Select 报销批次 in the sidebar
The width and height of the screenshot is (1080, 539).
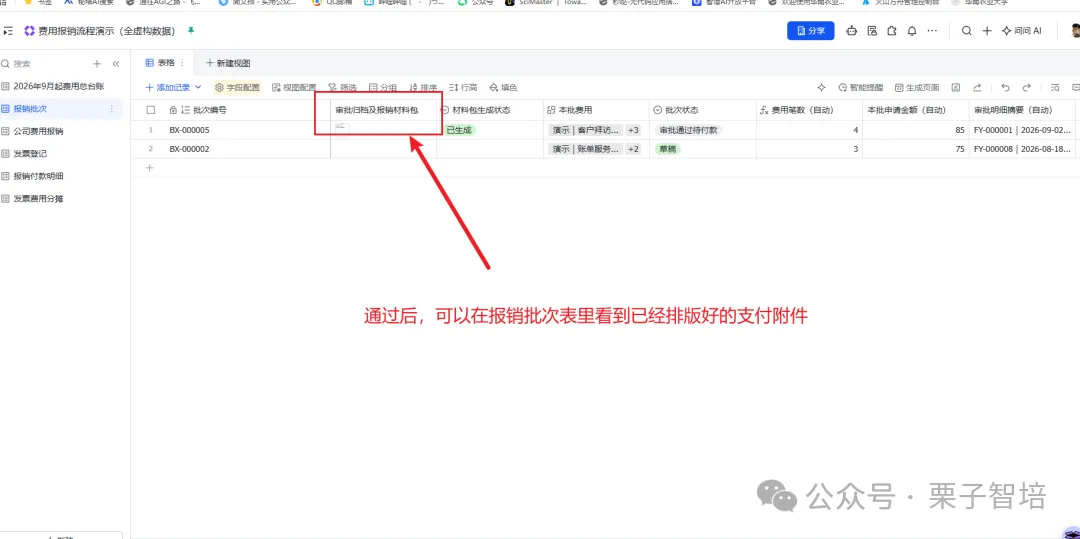pyautogui.click(x=31, y=109)
